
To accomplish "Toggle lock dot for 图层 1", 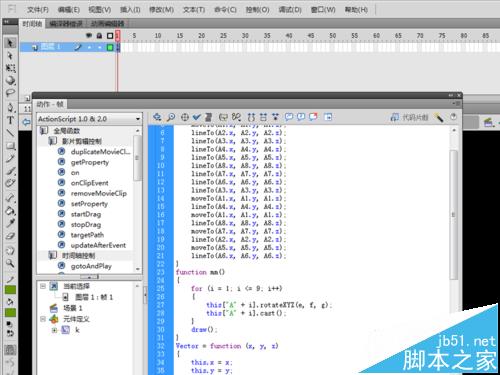I will coord(100,48).
